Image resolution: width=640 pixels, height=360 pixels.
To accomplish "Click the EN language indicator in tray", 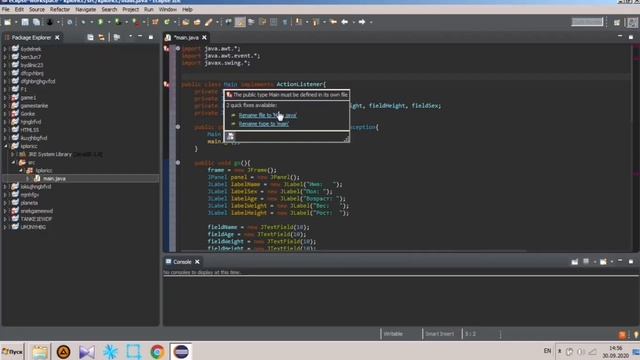I will tap(547, 351).
